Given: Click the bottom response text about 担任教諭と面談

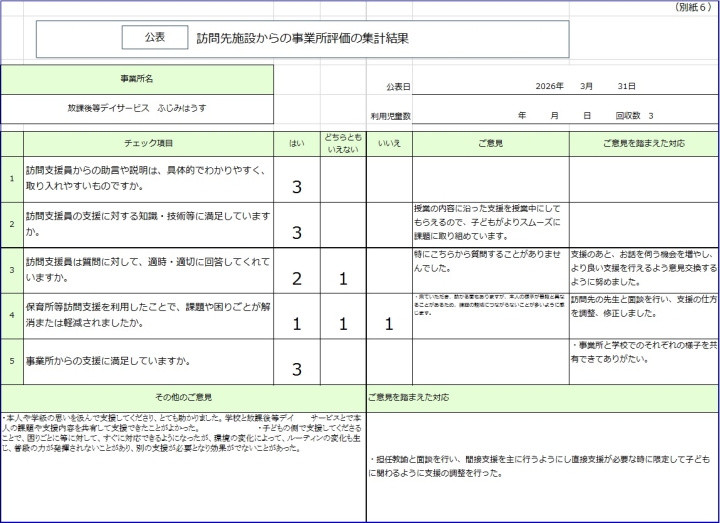Looking at the screenshot, I should click(x=540, y=466).
